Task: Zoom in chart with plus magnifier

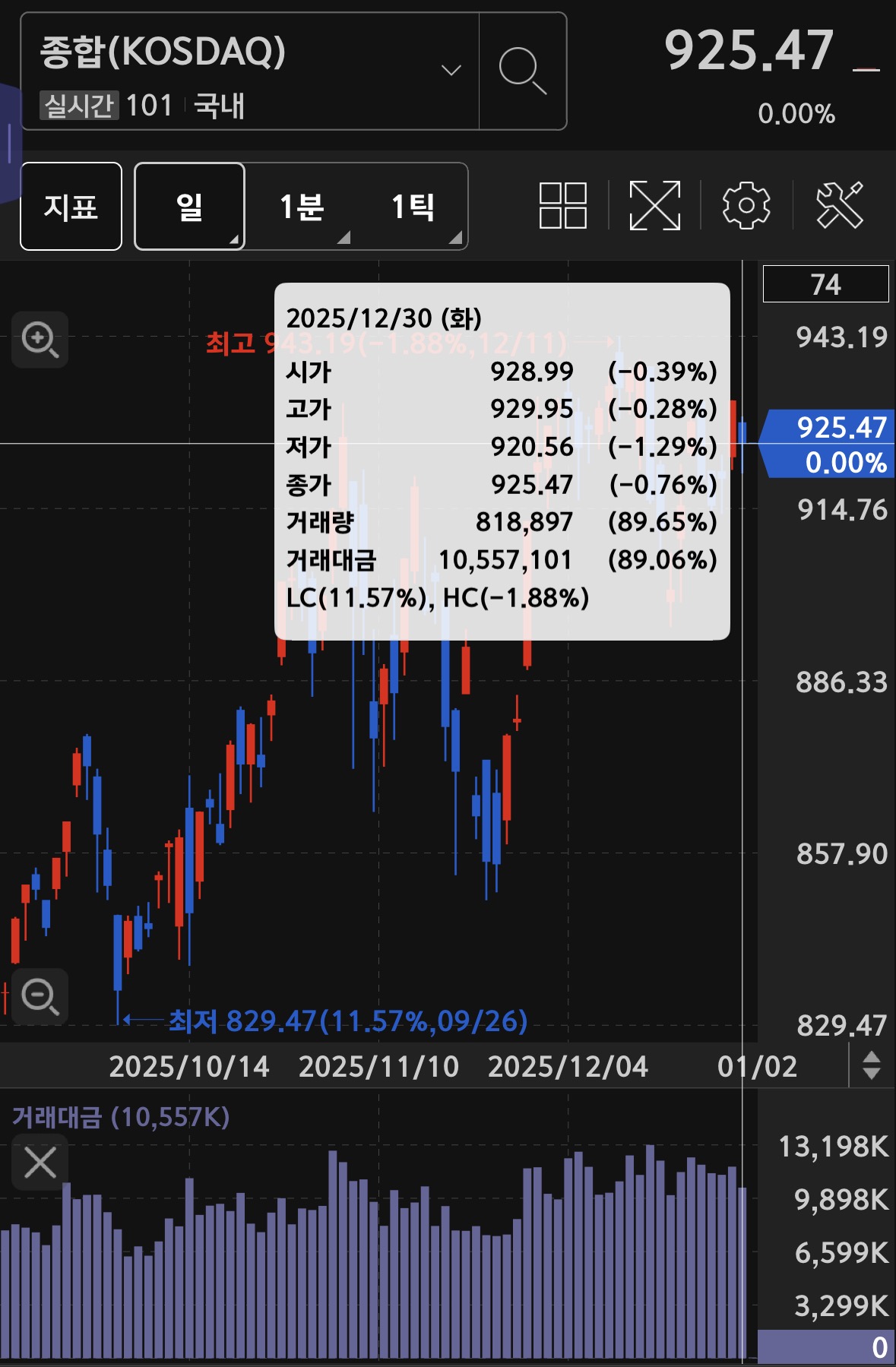Action: click(40, 339)
